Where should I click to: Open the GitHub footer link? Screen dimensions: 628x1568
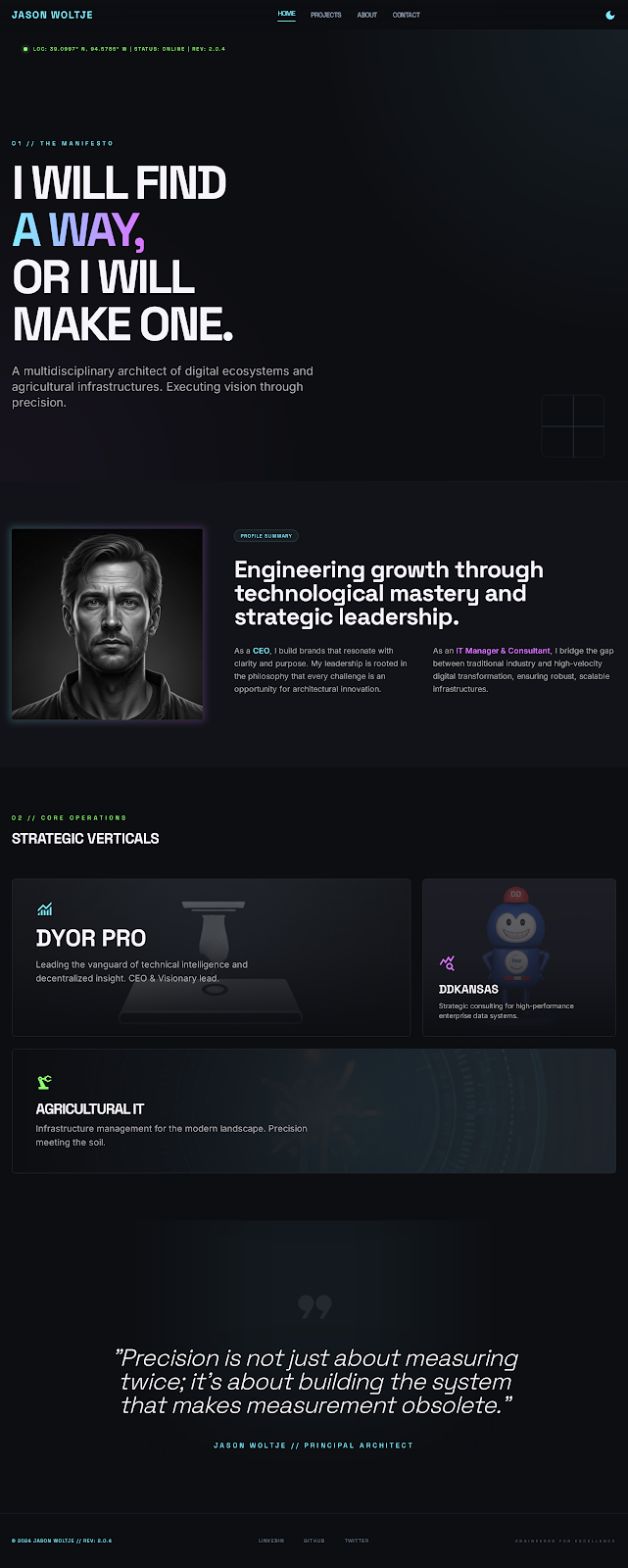[x=314, y=1541]
